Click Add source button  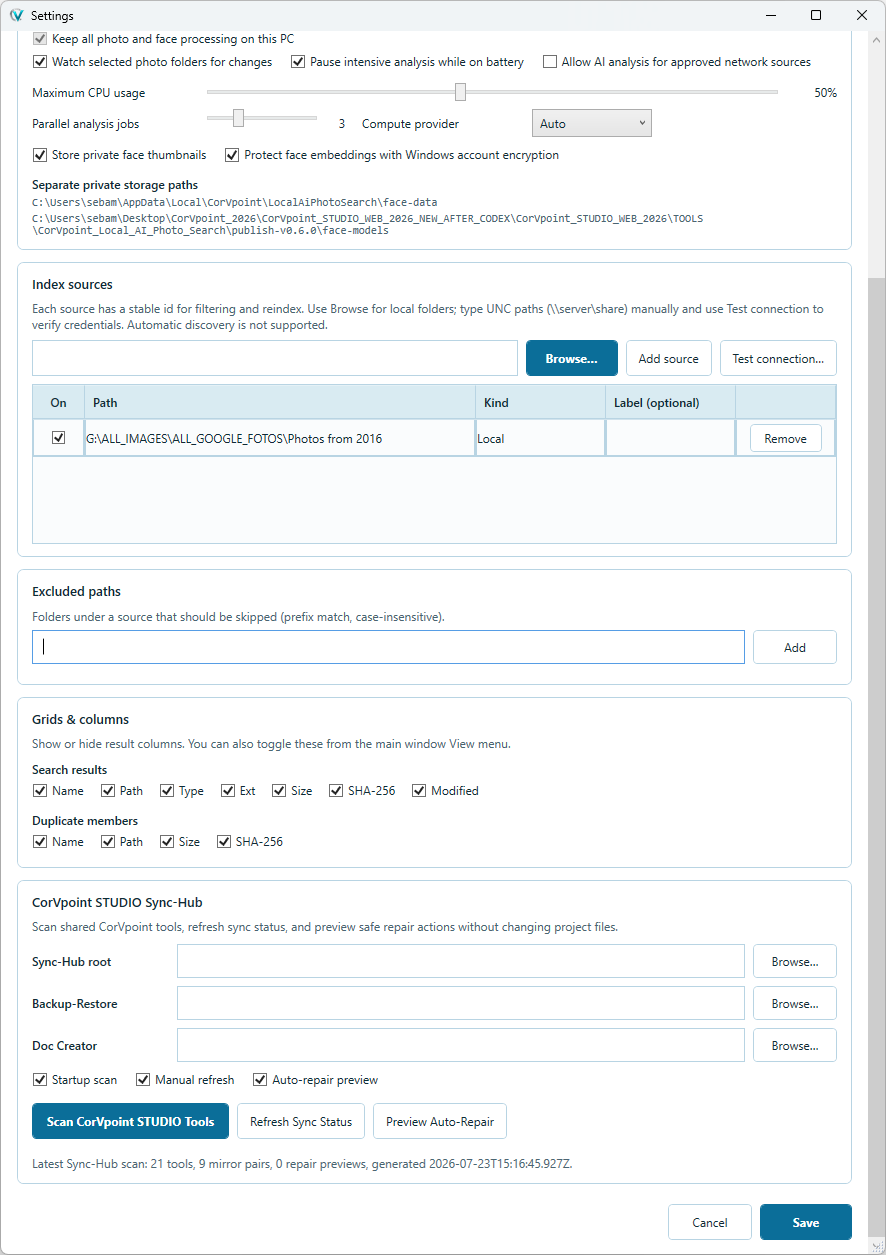point(669,358)
